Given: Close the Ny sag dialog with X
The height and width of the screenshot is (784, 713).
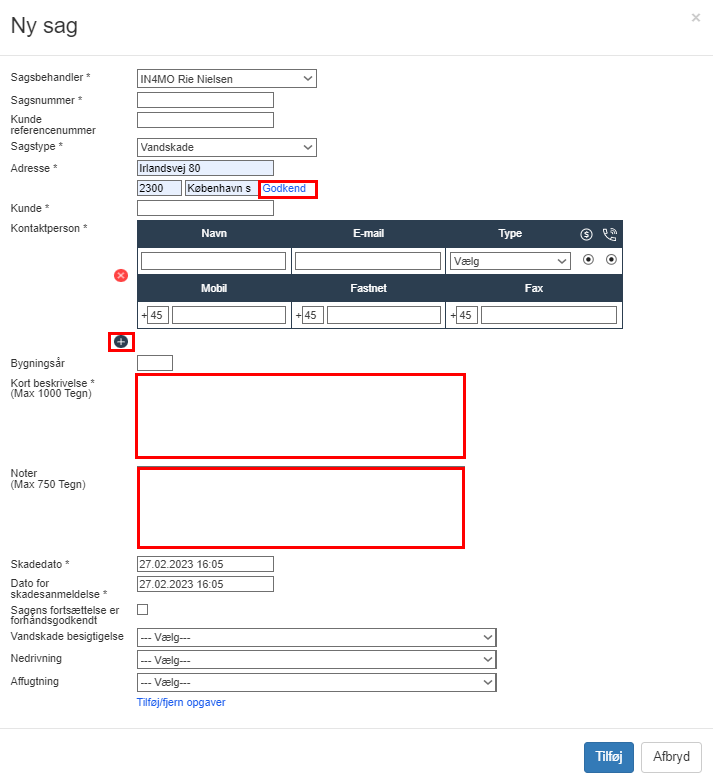Looking at the screenshot, I should click(x=696, y=18).
